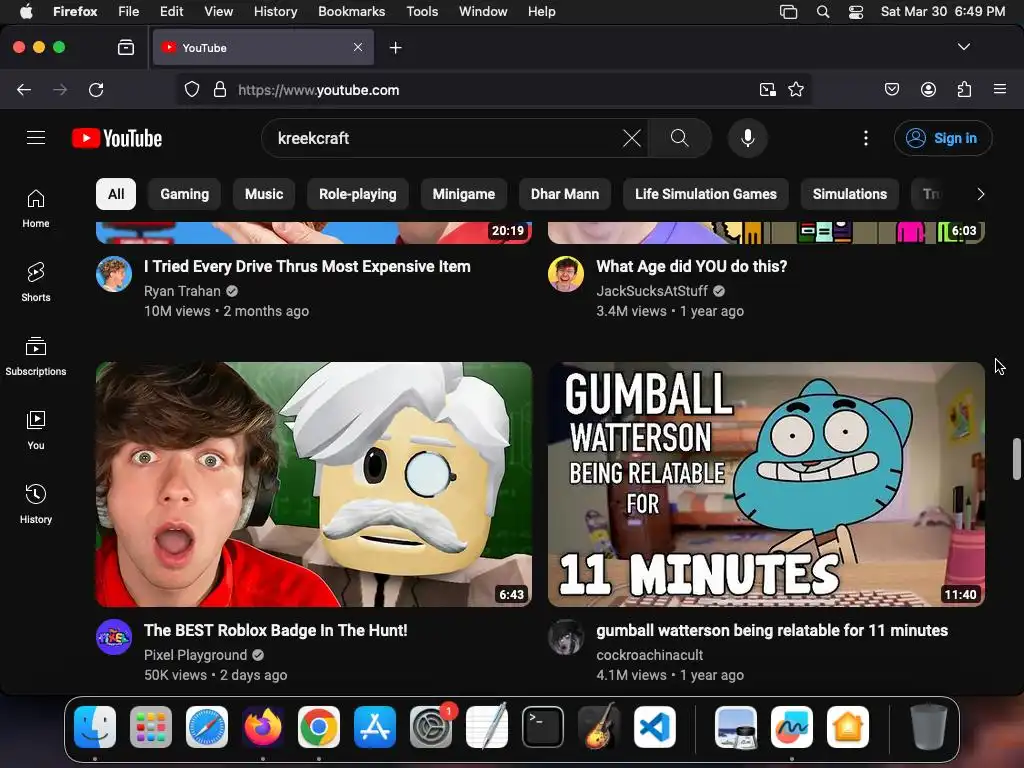Screen dimensions: 1024x768
Task: Select the Gaming filter chip
Action: coord(185,194)
